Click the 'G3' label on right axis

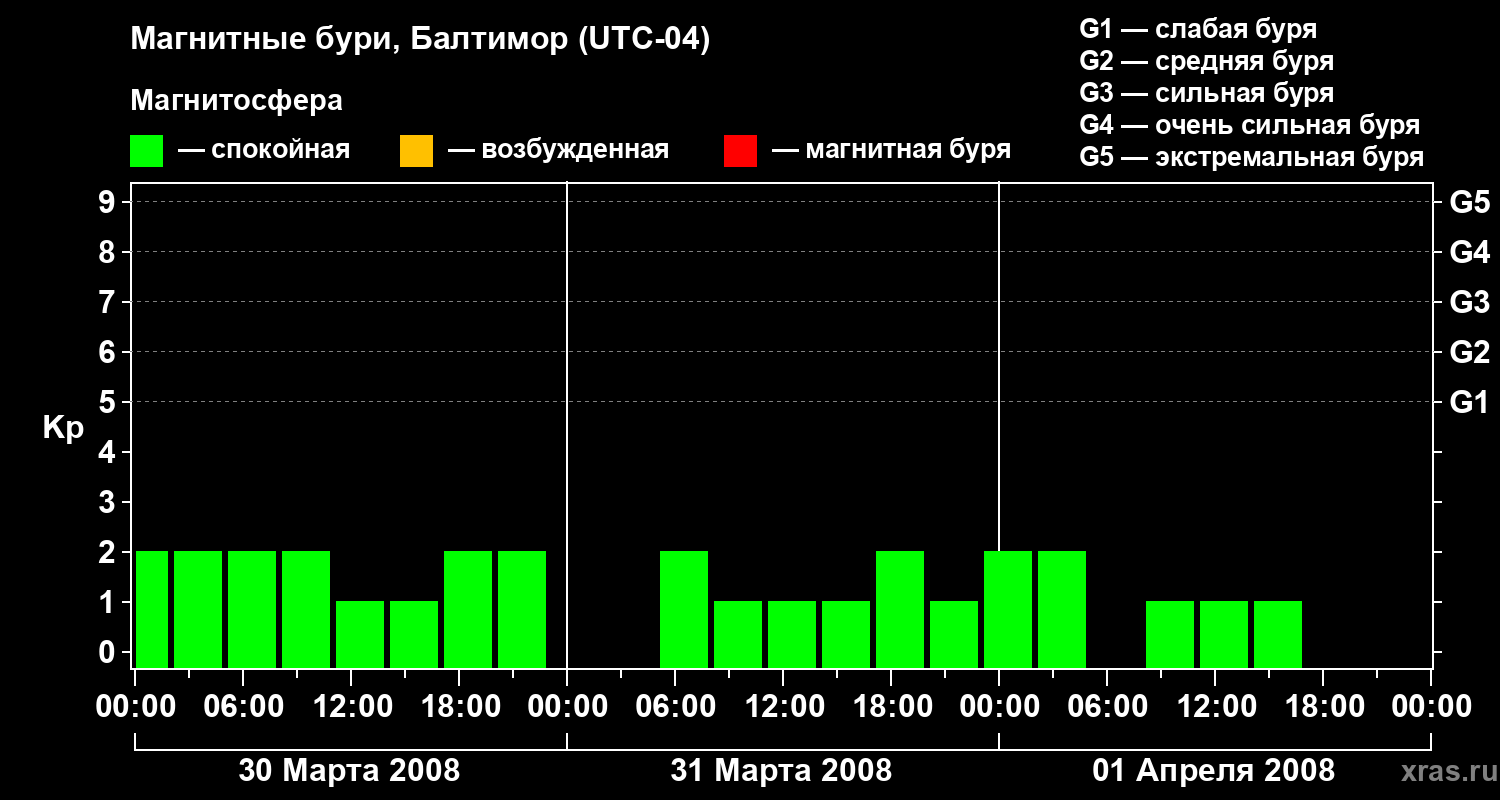(1469, 302)
